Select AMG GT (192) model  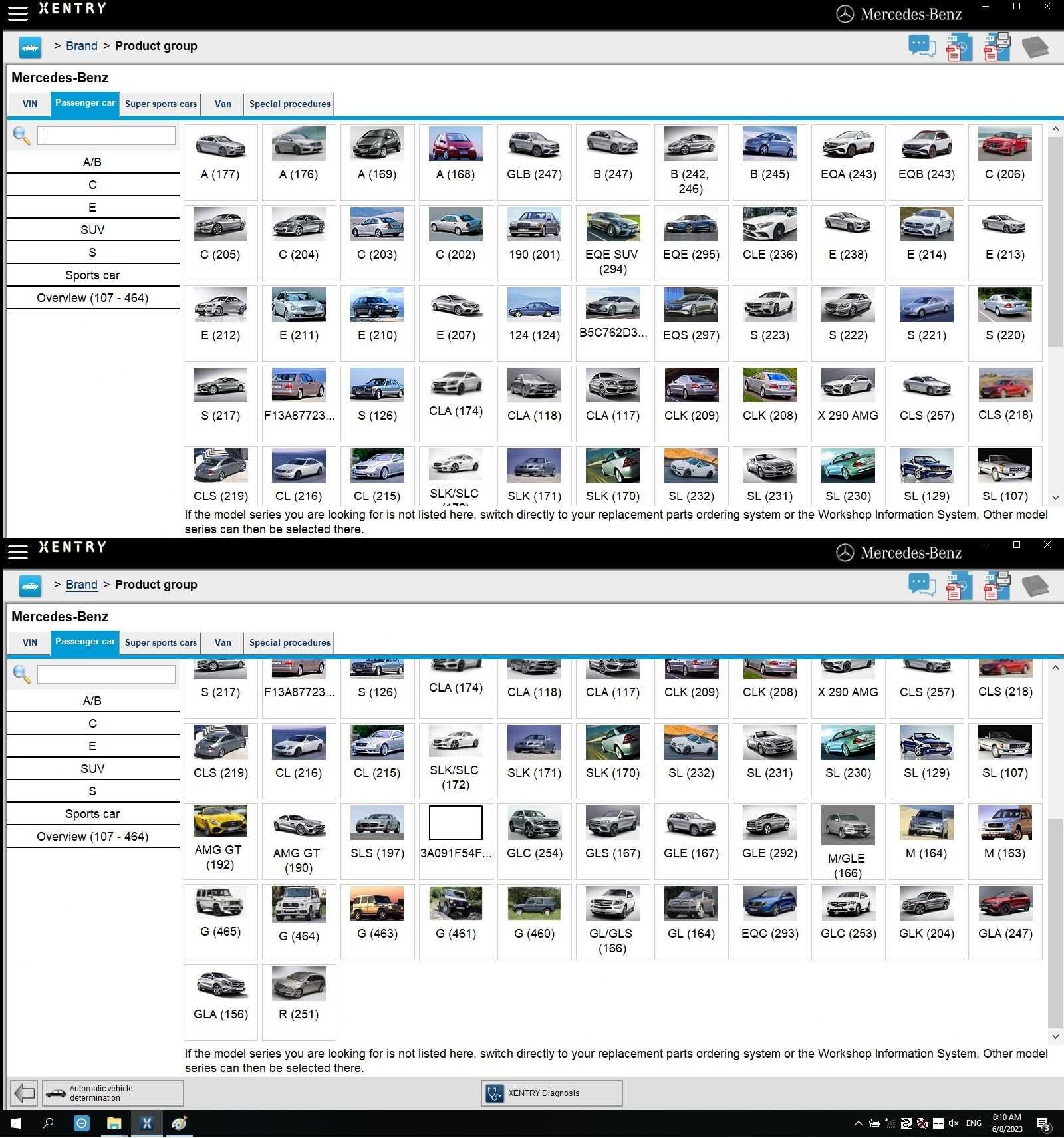[x=220, y=841]
